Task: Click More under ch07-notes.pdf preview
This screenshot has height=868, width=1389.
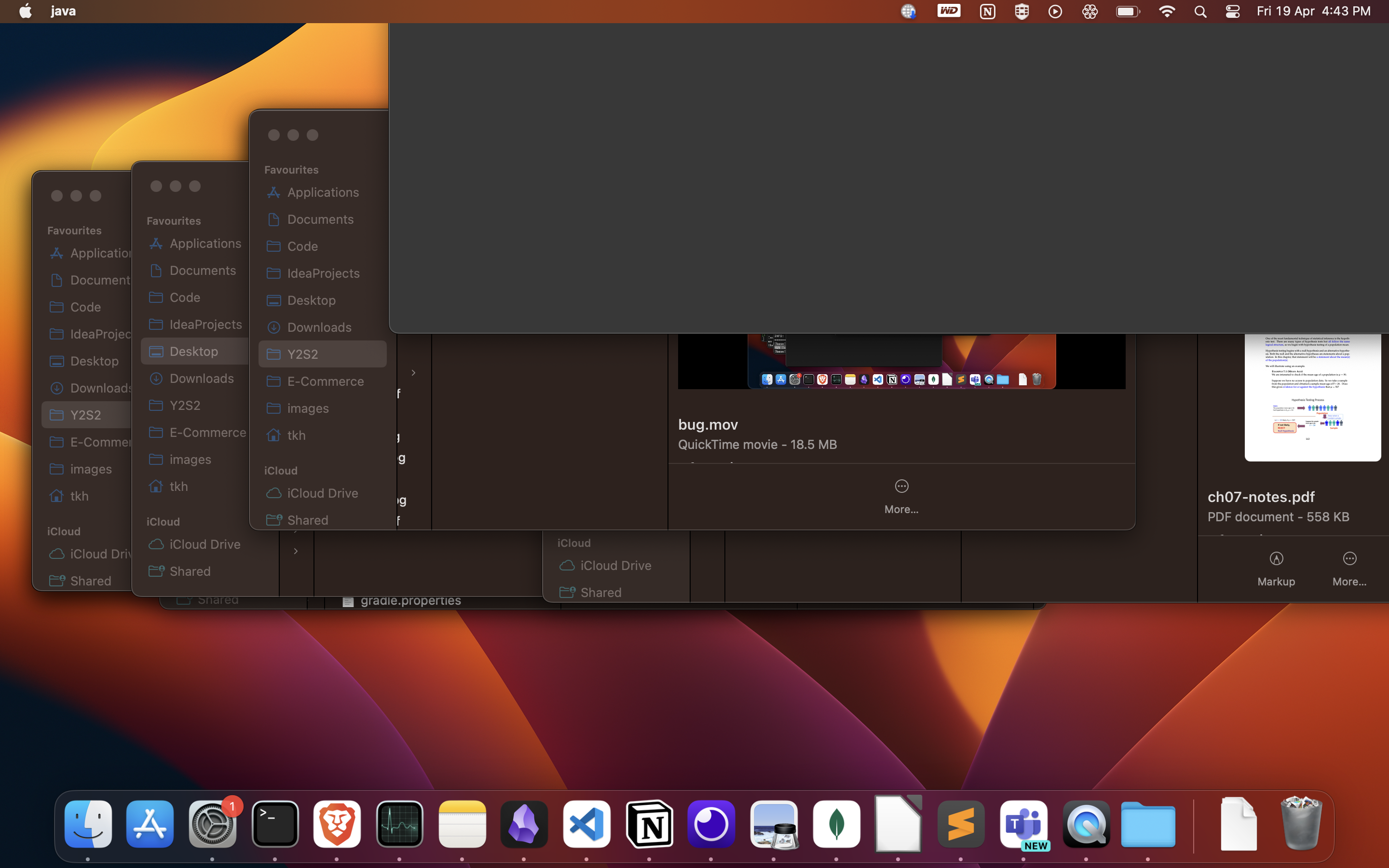Action: coord(1349,569)
